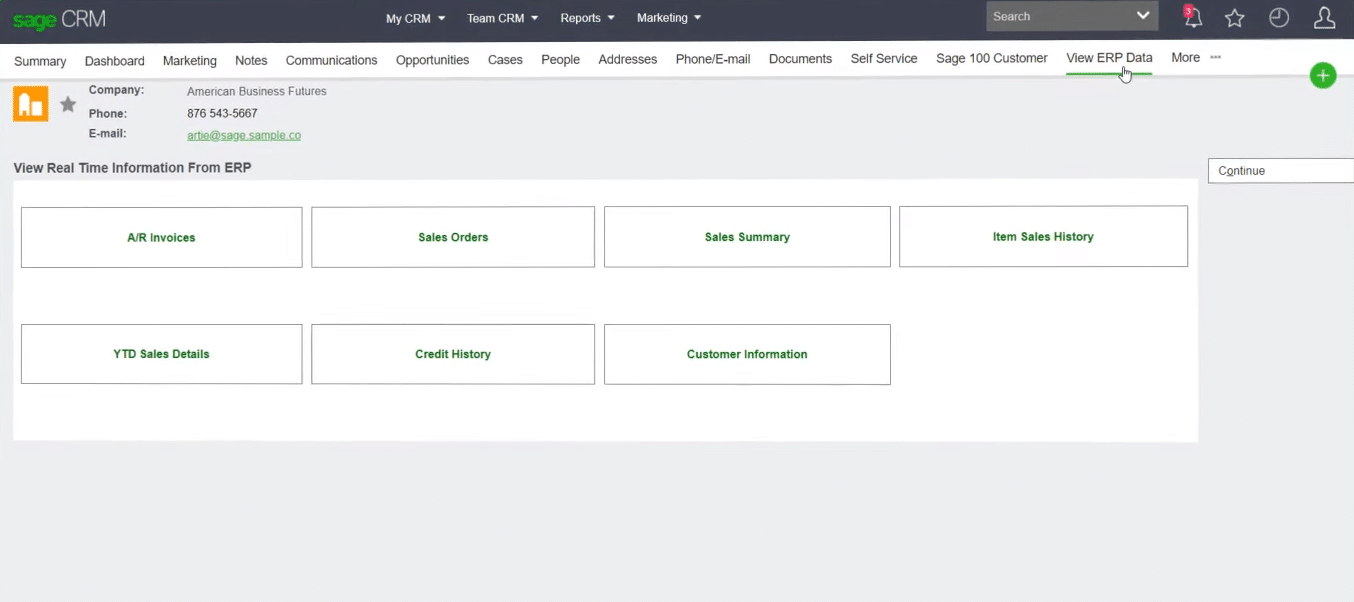The height and width of the screenshot is (602, 1354).
Task: Click the green plus New button
Action: click(x=1323, y=75)
